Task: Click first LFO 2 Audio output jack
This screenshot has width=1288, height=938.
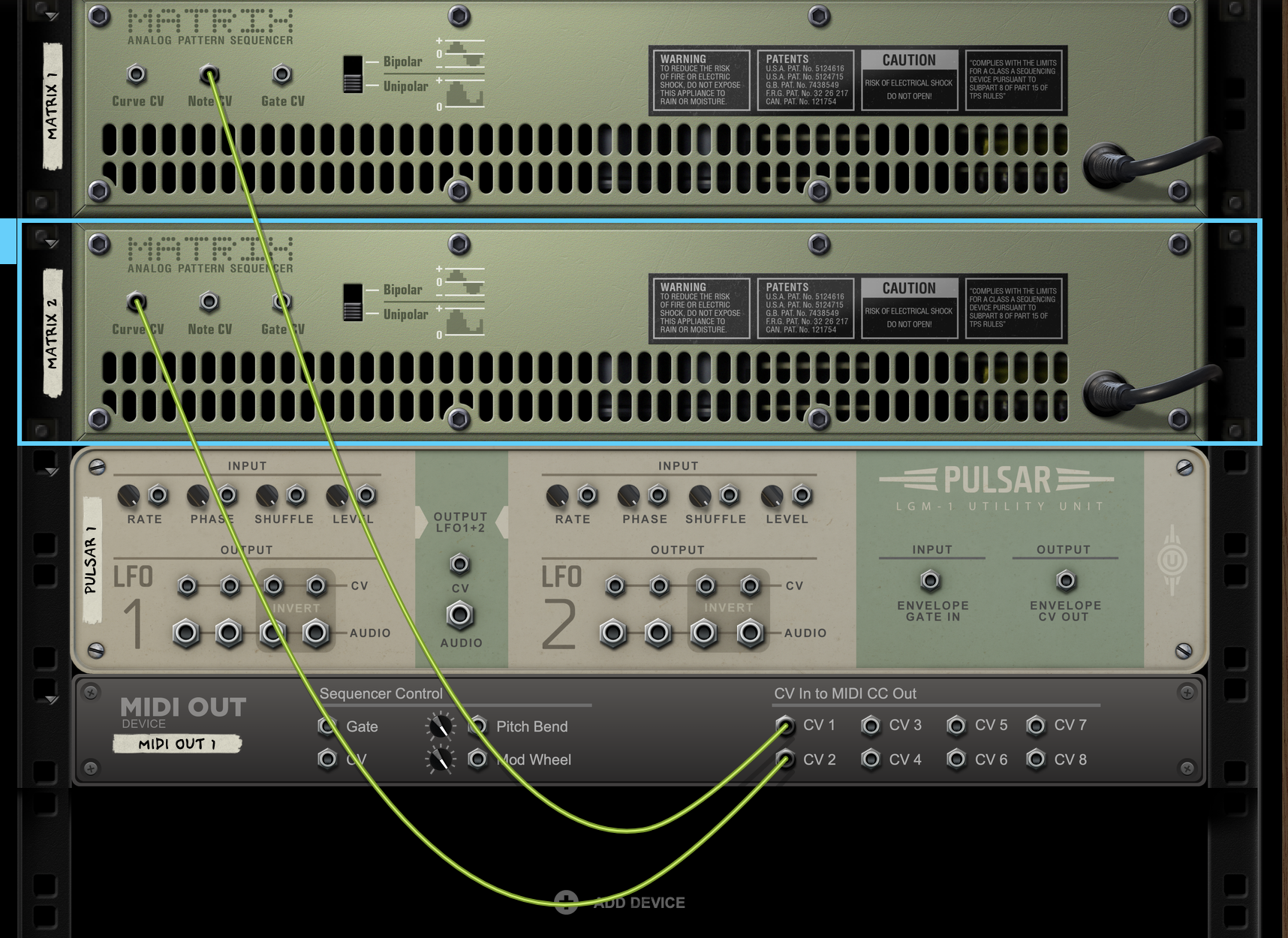Action: tap(613, 633)
